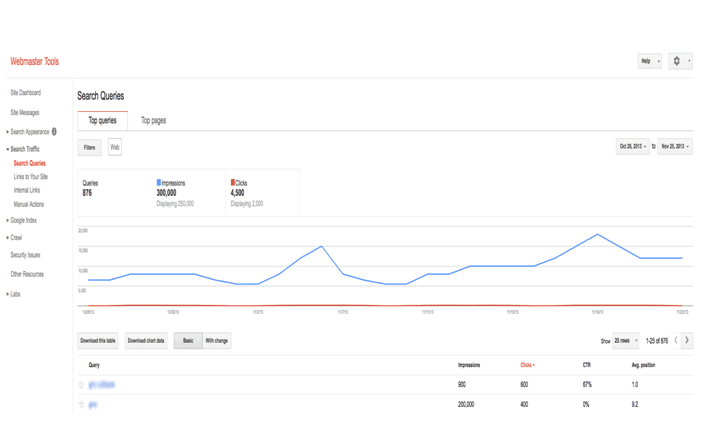Viewport: 727px width, 429px height.
Task: Click the Search Appearance info icon
Action: [54, 132]
